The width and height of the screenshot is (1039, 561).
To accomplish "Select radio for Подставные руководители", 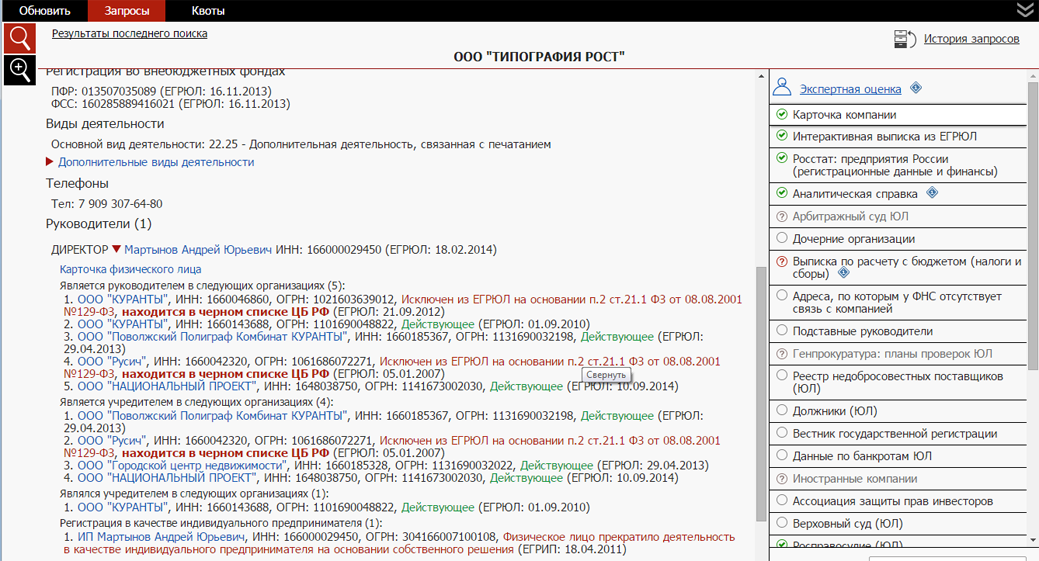I will [x=782, y=331].
